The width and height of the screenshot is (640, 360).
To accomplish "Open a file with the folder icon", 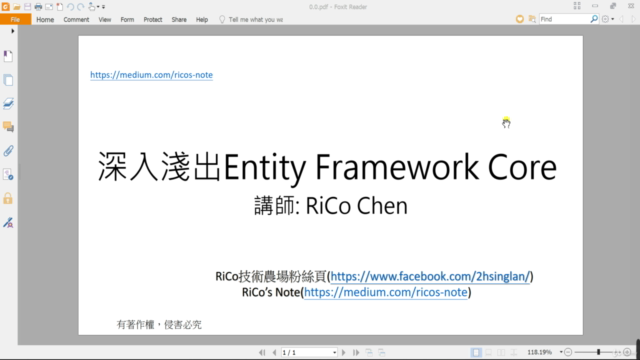I will pyautogui.click(x=16, y=7).
